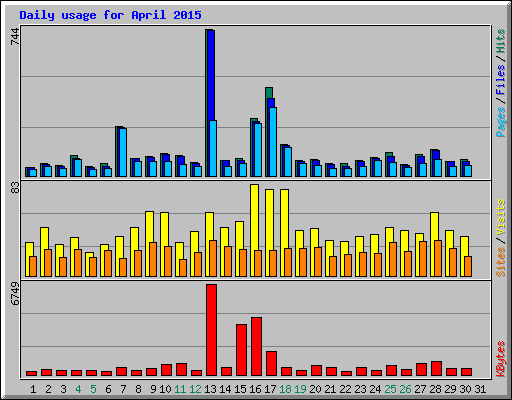Click day 7 on the x-axis
Image resolution: width=512 pixels, height=400 pixels.
123,389
